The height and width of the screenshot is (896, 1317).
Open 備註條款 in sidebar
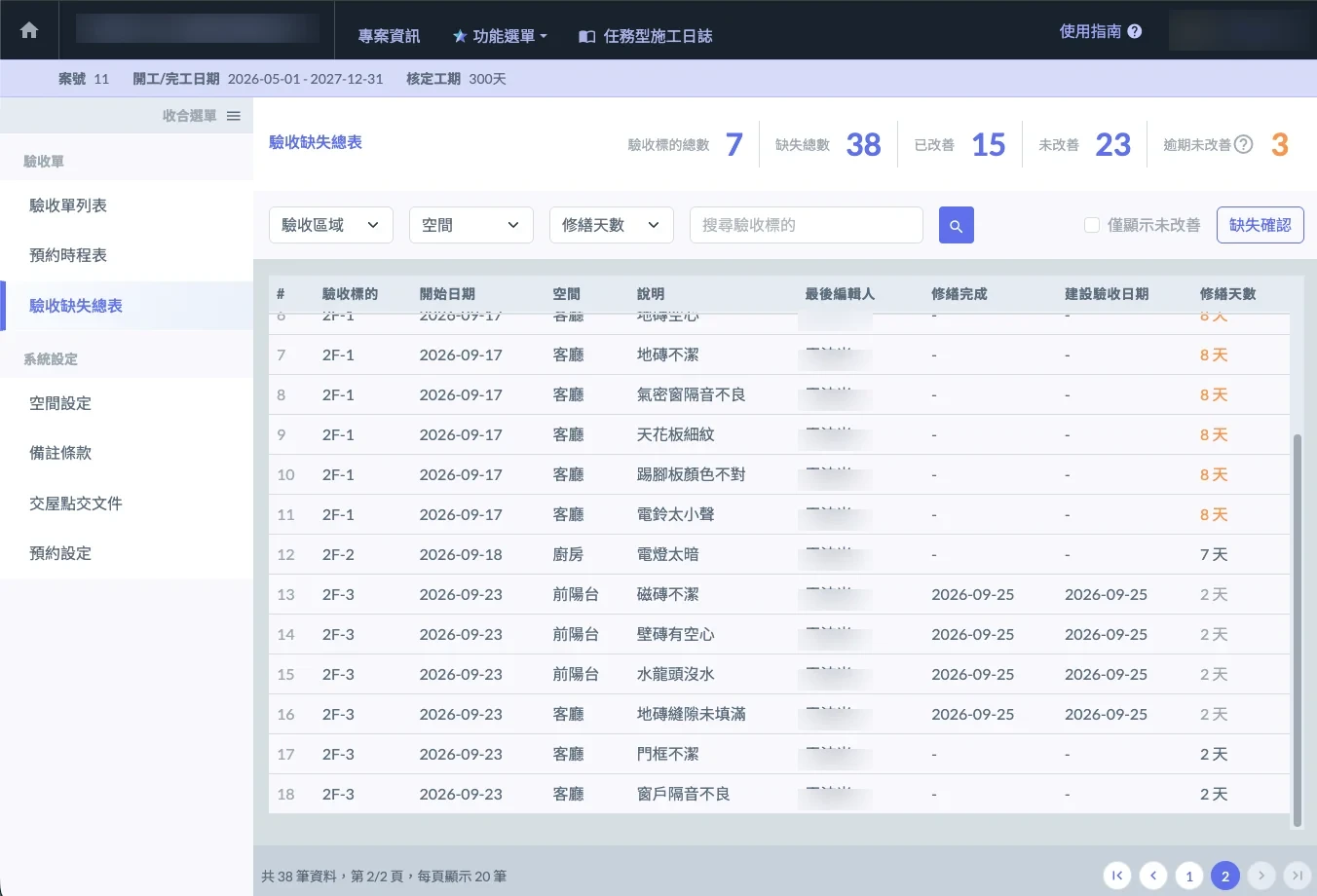click(x=127, y=453)
